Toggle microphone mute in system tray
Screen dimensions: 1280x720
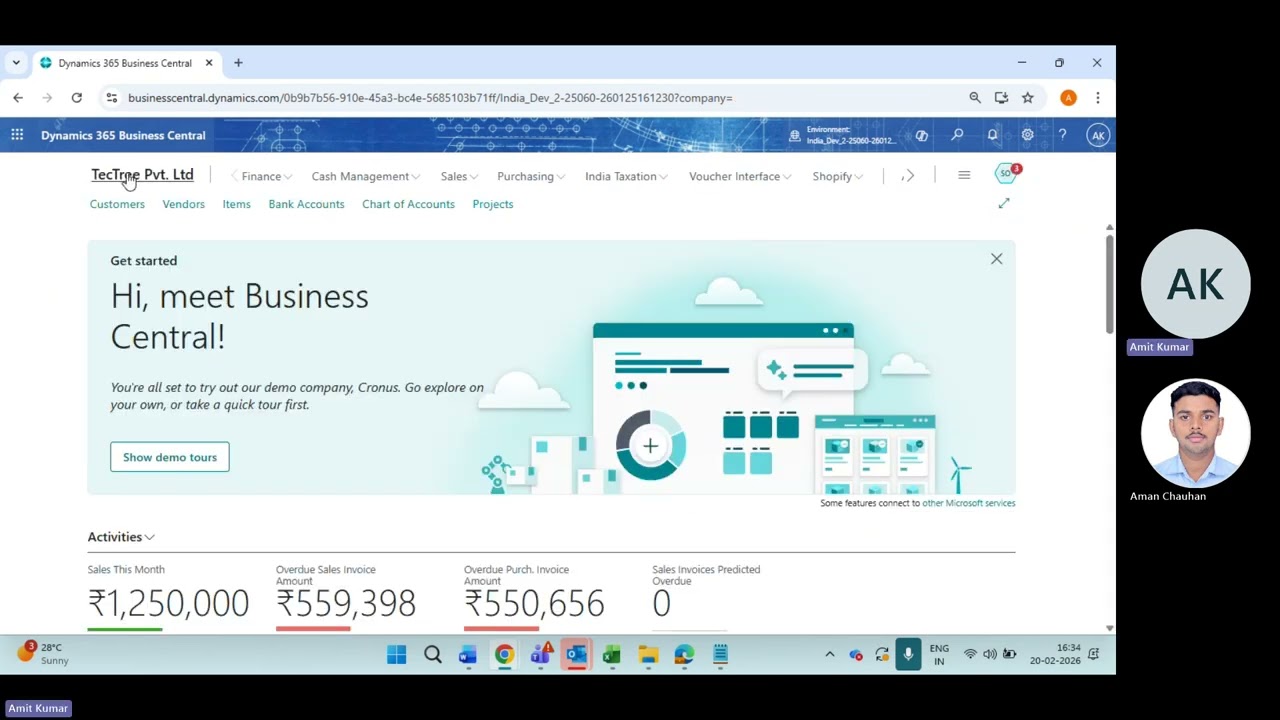[x=908, y=655]
